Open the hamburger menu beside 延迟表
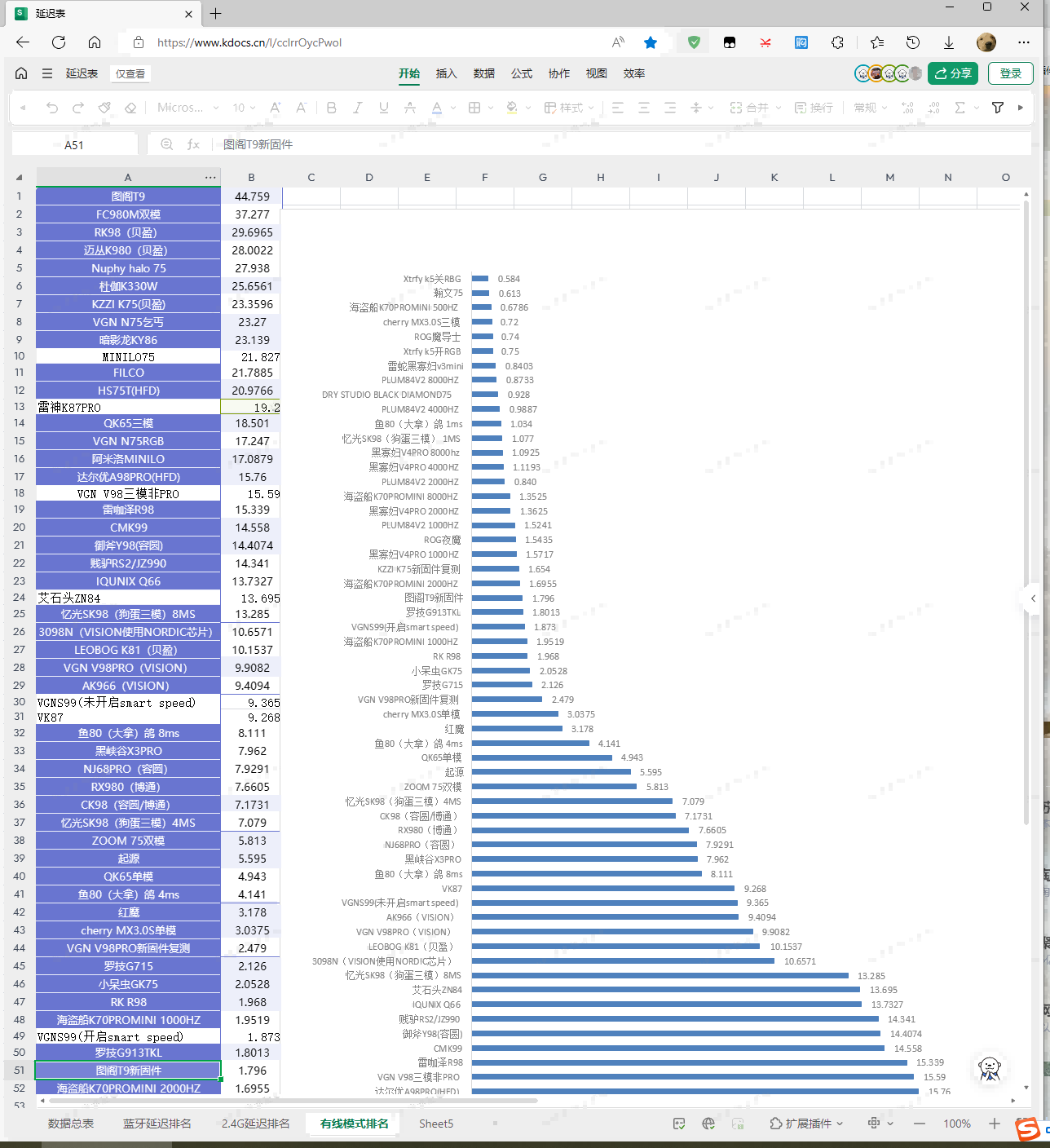Viewport: 1050px width, 1148px height. point(47,73)
